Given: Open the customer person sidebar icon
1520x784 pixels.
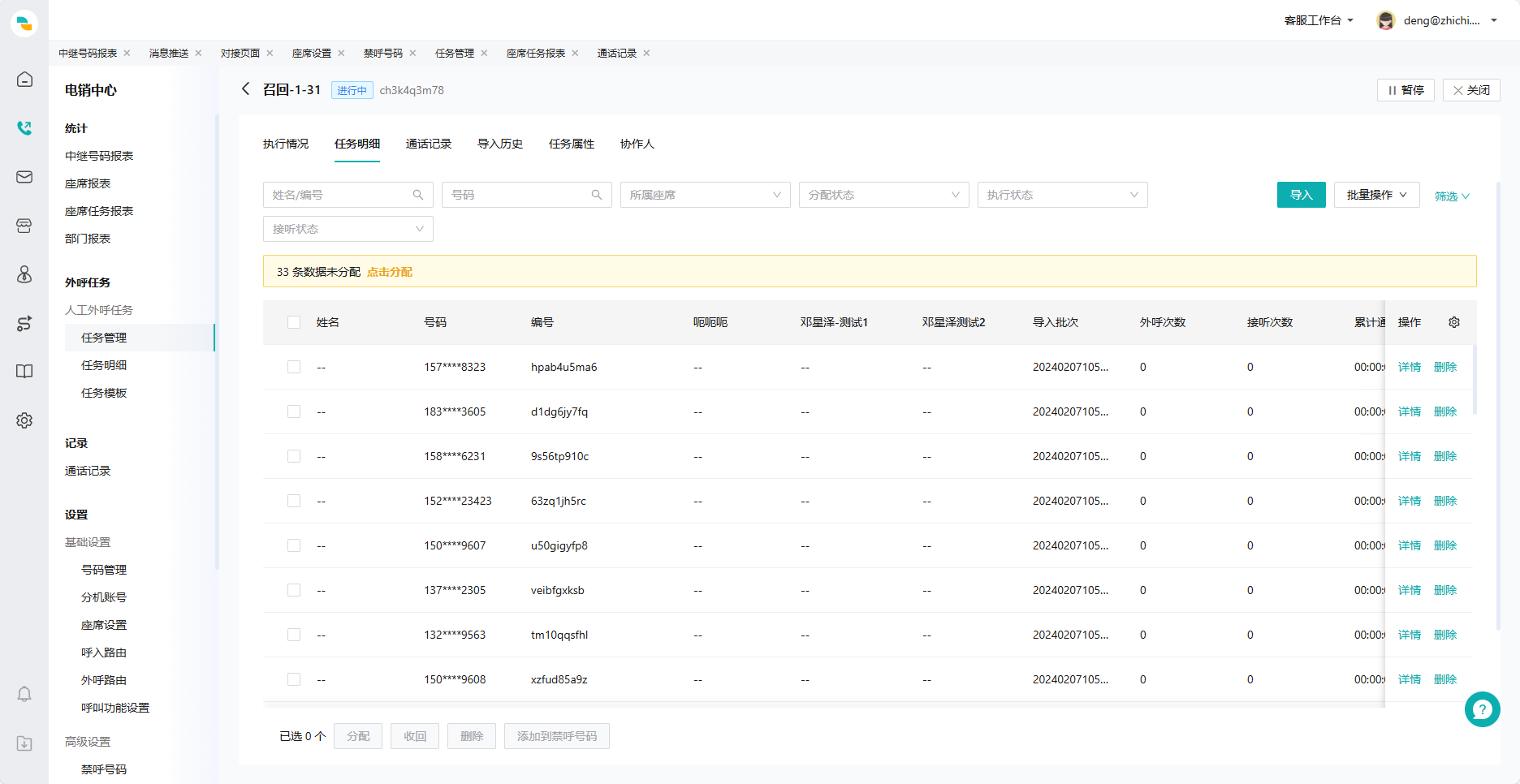Looking at the screenshot, I should [24, 274].
